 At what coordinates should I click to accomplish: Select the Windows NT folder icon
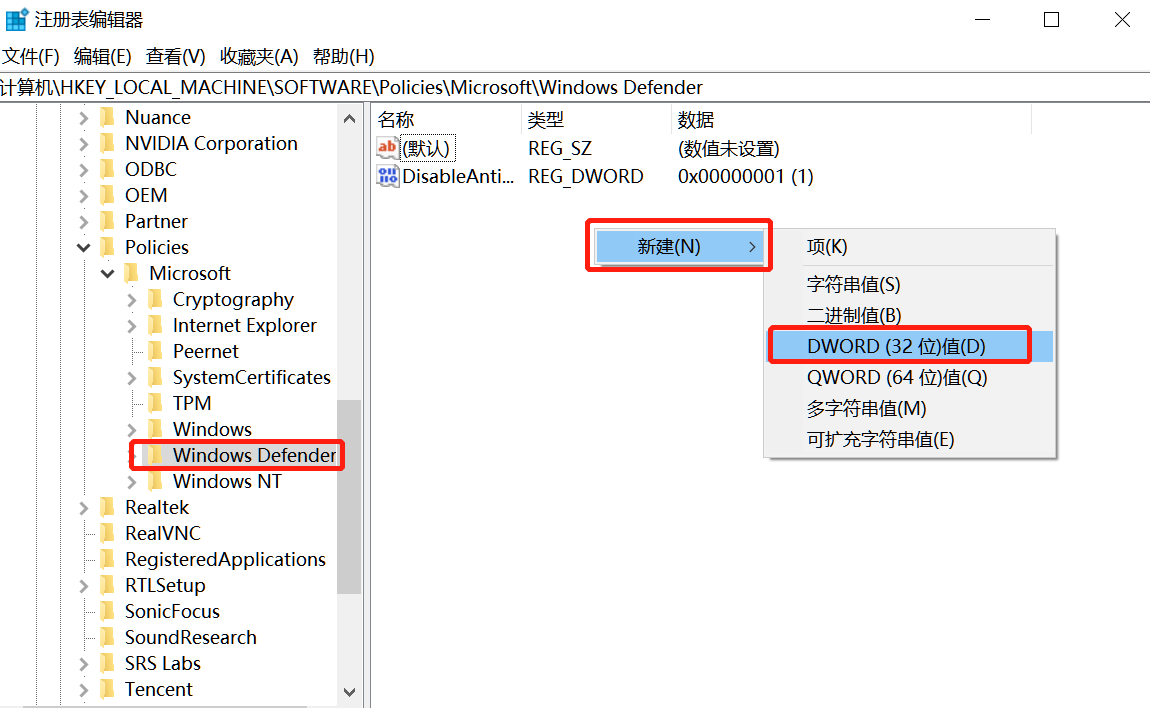[158, 481]
